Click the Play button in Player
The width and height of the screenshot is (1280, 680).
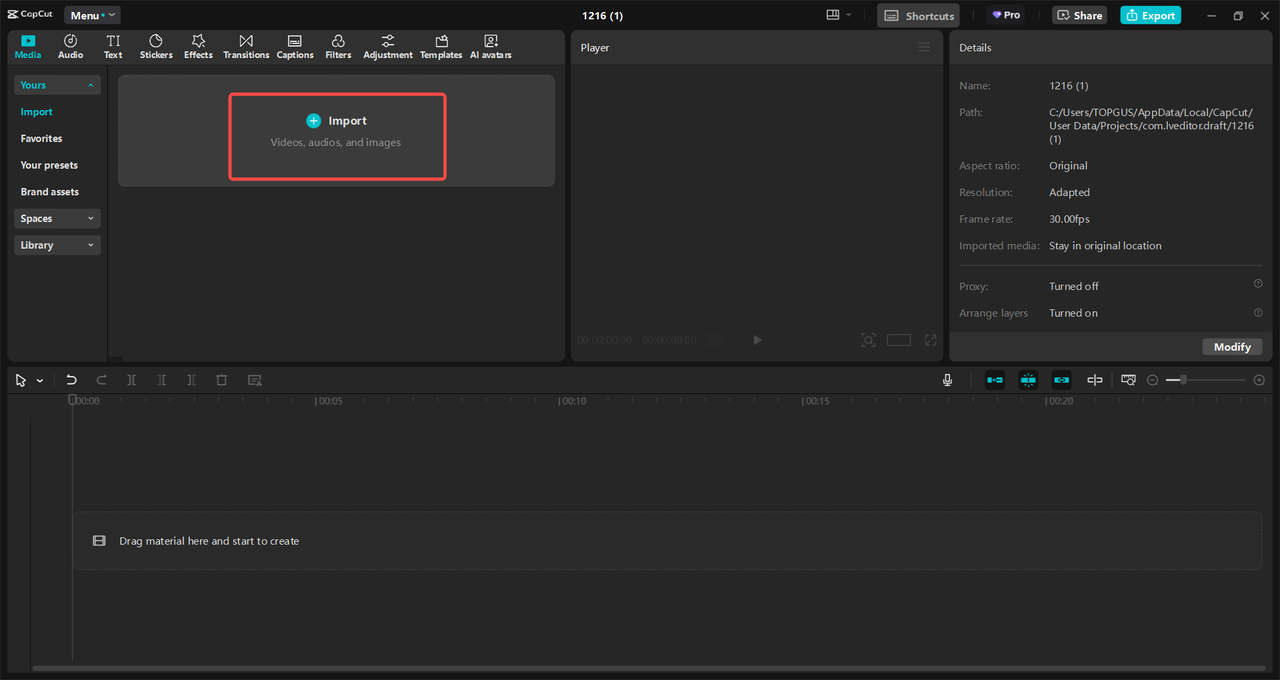(757, 340)
